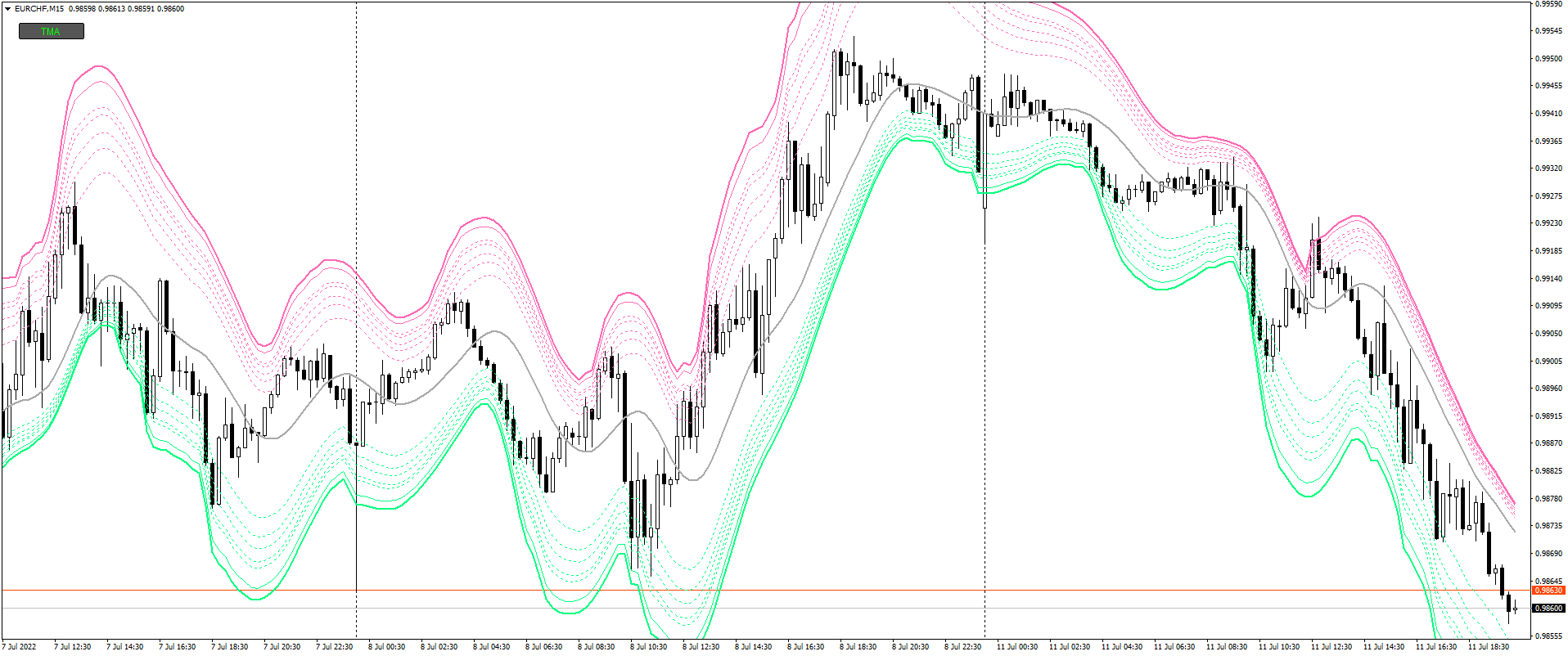Click the 0.98960 price scale label
The height and width of the screenshot is (656, 1568).
point(1548,389)
